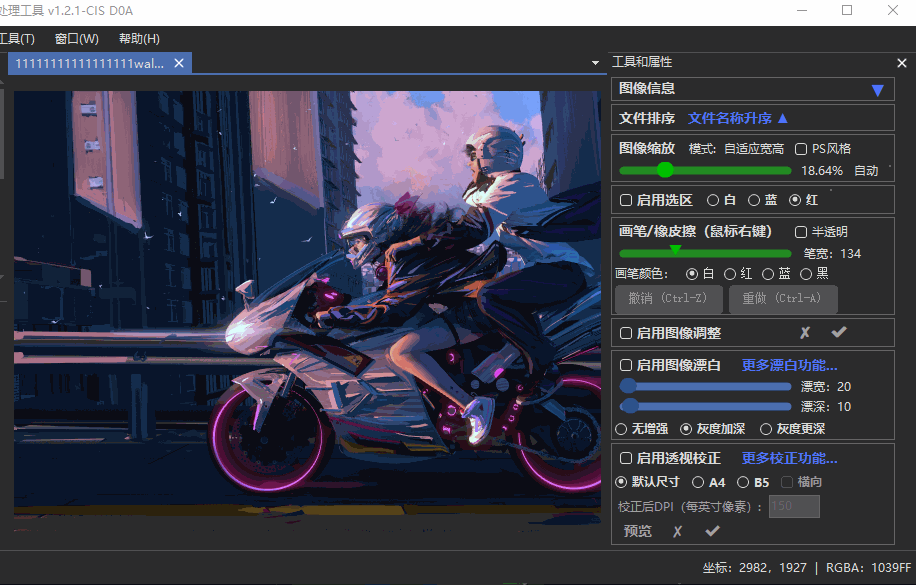
Task: Expand the 图像信息 section triangle
Action: coord(877,90)
